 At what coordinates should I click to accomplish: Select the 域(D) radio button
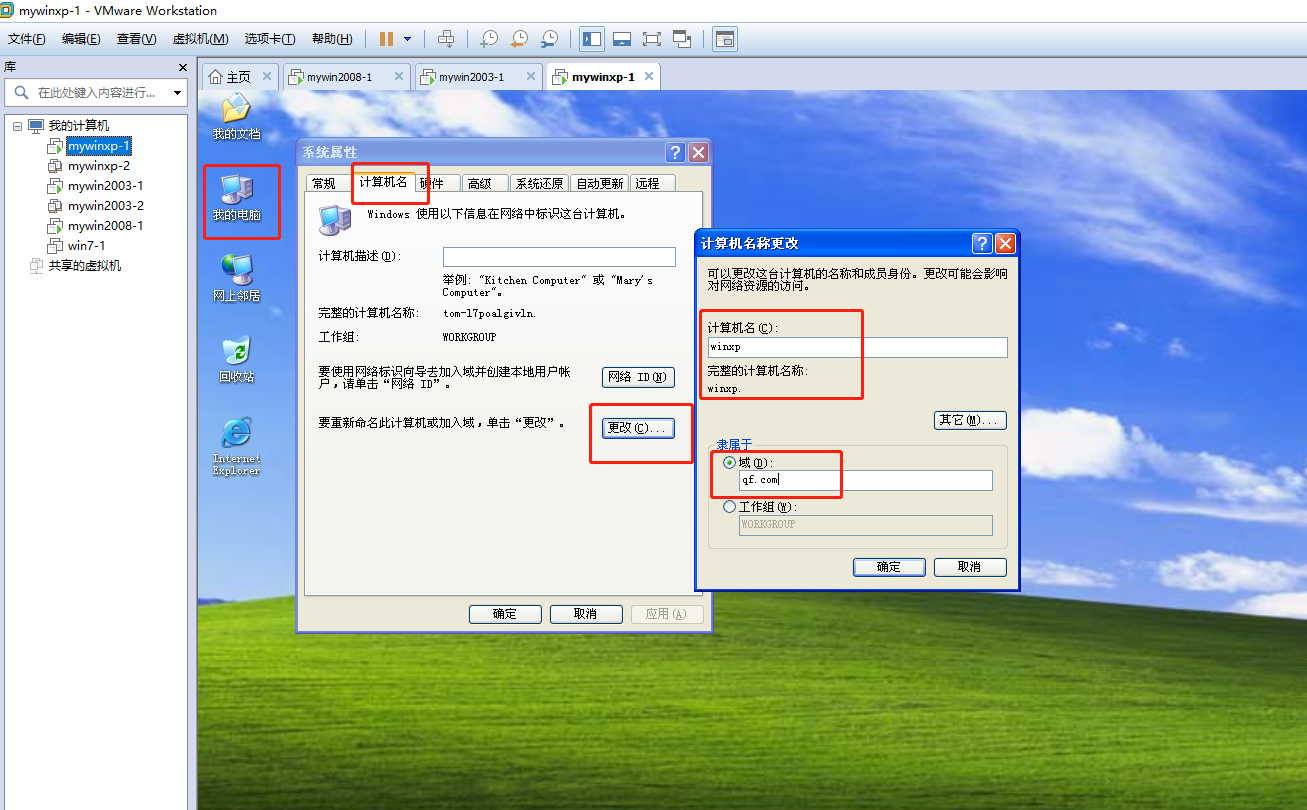[x=729, y=463]
